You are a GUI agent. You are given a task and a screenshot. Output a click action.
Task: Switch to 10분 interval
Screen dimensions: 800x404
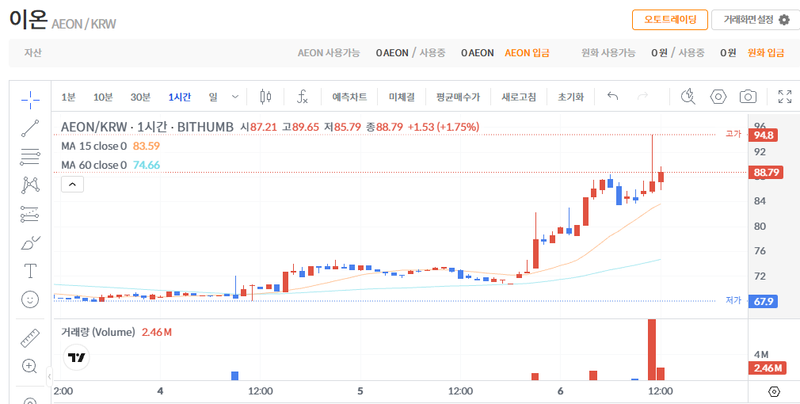(103, 97)
